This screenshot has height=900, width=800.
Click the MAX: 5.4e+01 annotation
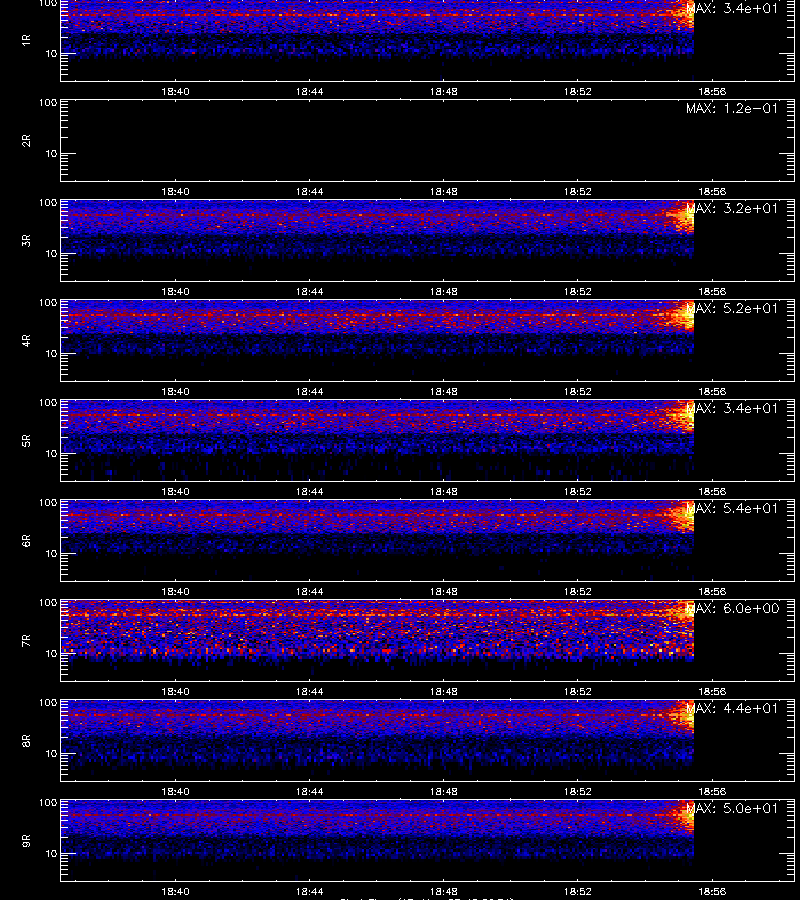click(x=732, y=509)
